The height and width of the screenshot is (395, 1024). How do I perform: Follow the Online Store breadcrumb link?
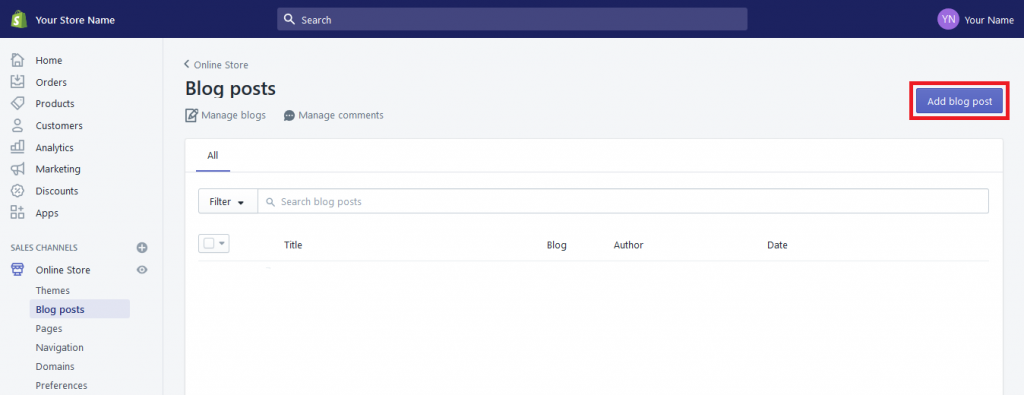(221, 65)
